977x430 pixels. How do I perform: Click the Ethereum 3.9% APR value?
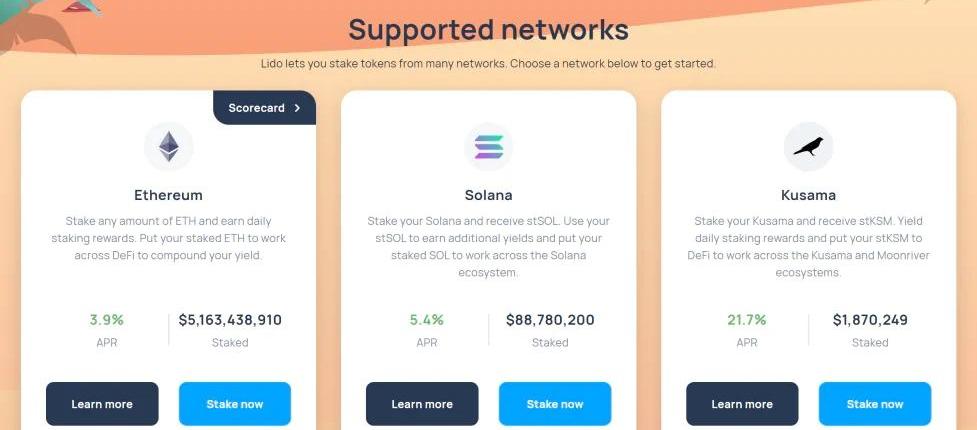[x=106, y=320]
